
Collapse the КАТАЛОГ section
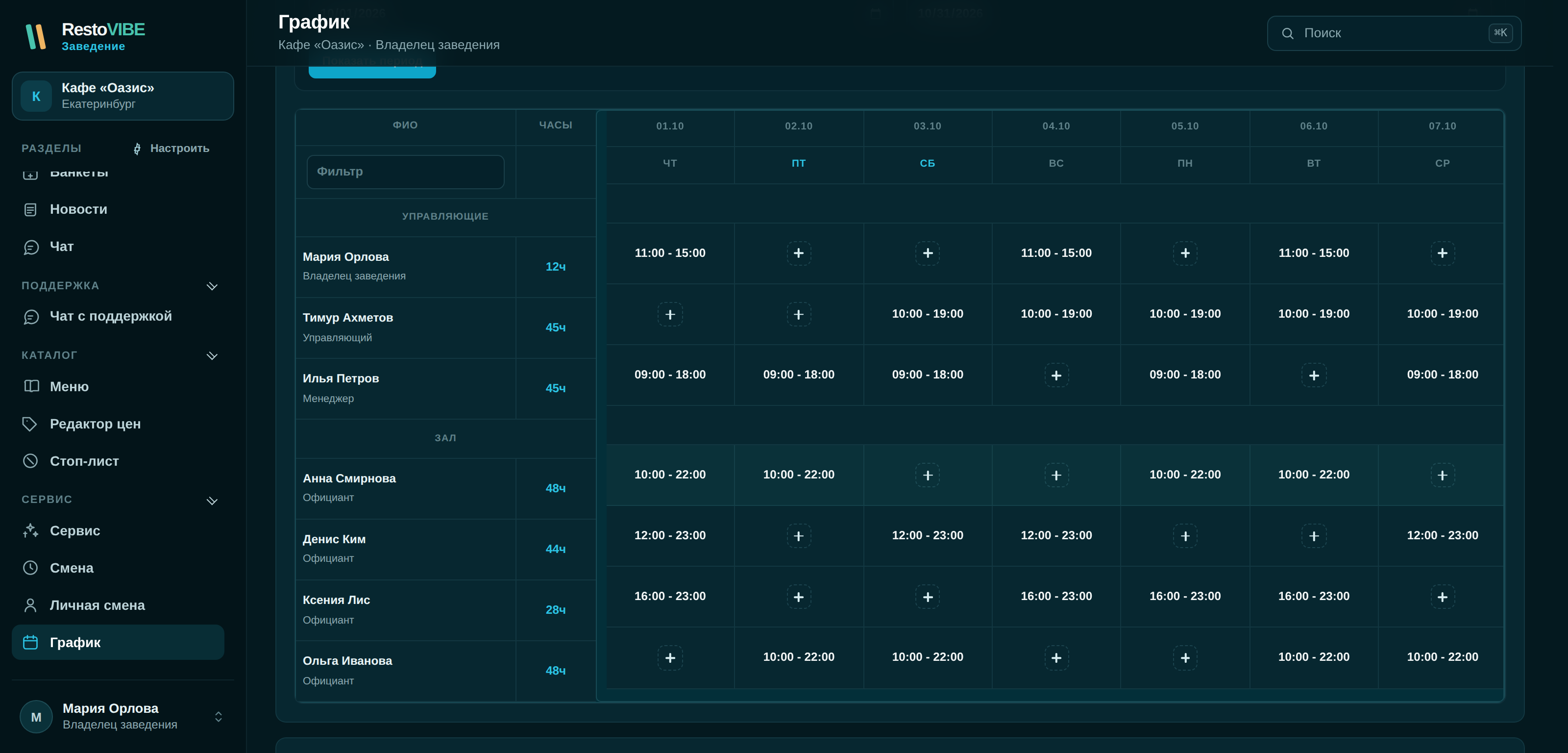pyautogui.click(x=212, y=356)
